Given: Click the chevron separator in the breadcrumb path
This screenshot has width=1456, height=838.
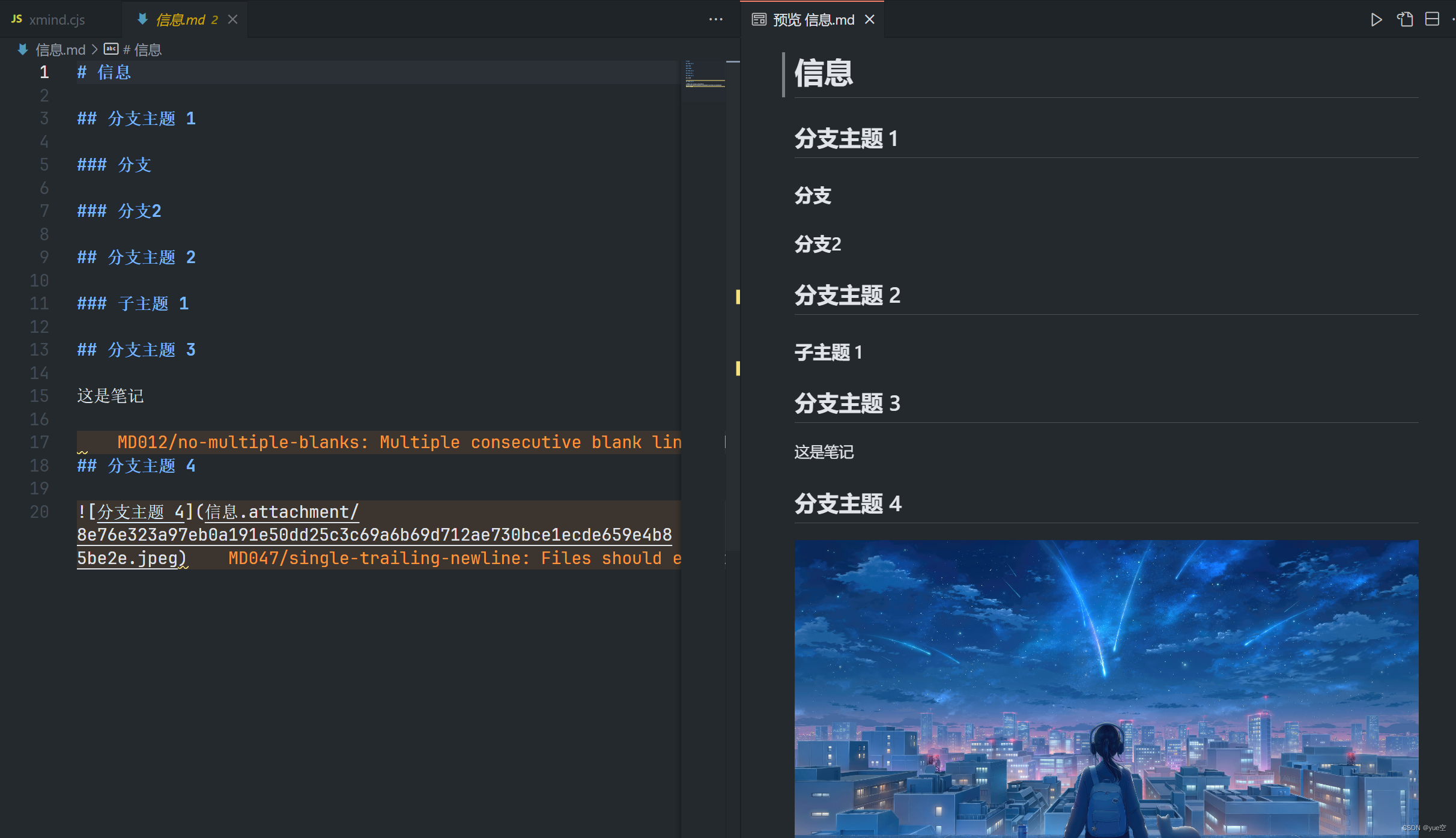Looking at the screenshot, I should coord(95,49).
